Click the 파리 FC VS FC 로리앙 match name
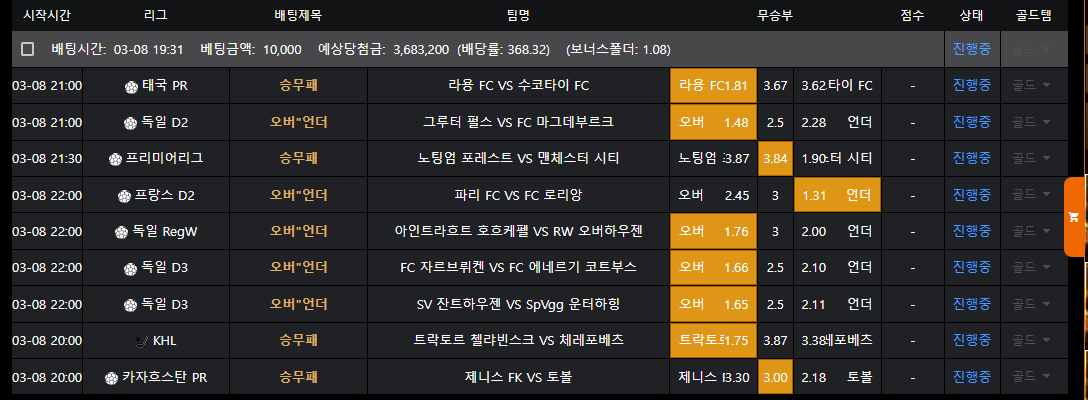 point(518,195)
